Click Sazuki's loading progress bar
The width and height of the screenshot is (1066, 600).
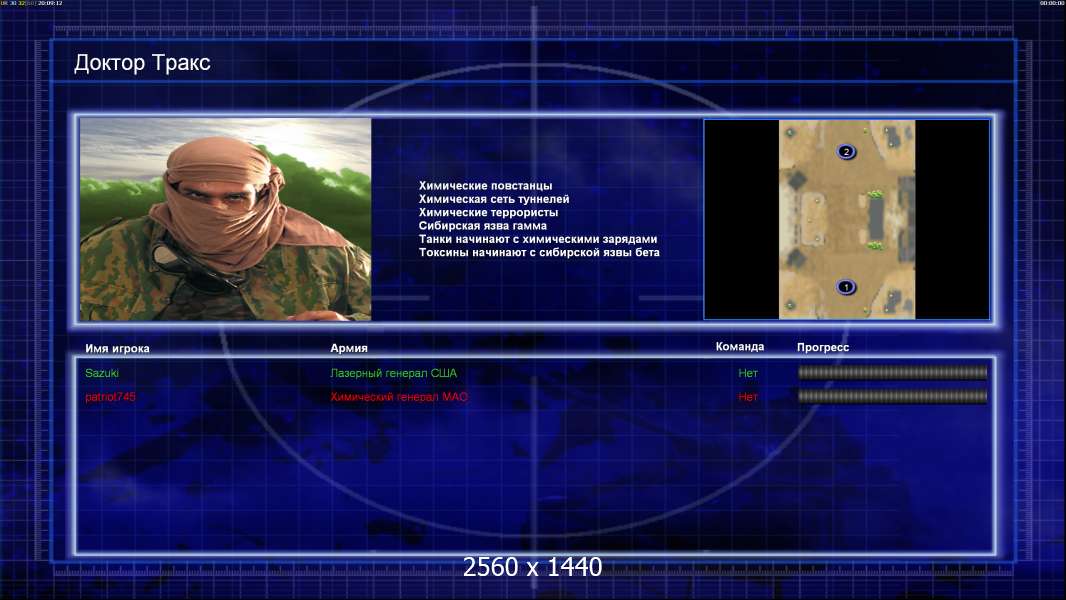(892, 372)
